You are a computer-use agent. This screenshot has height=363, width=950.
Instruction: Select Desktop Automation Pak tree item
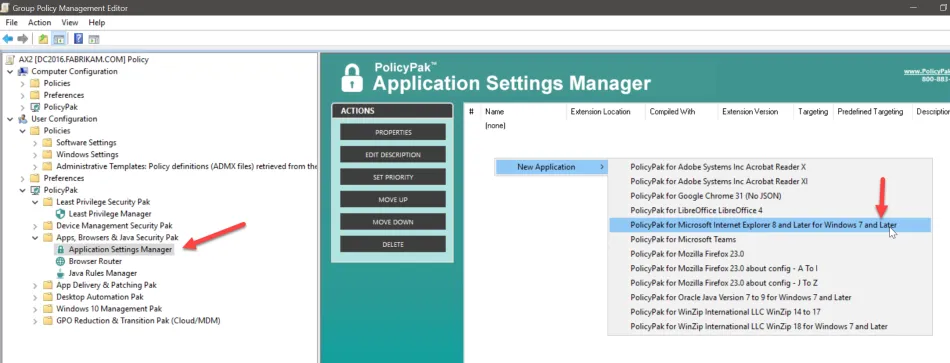[100, 297]
